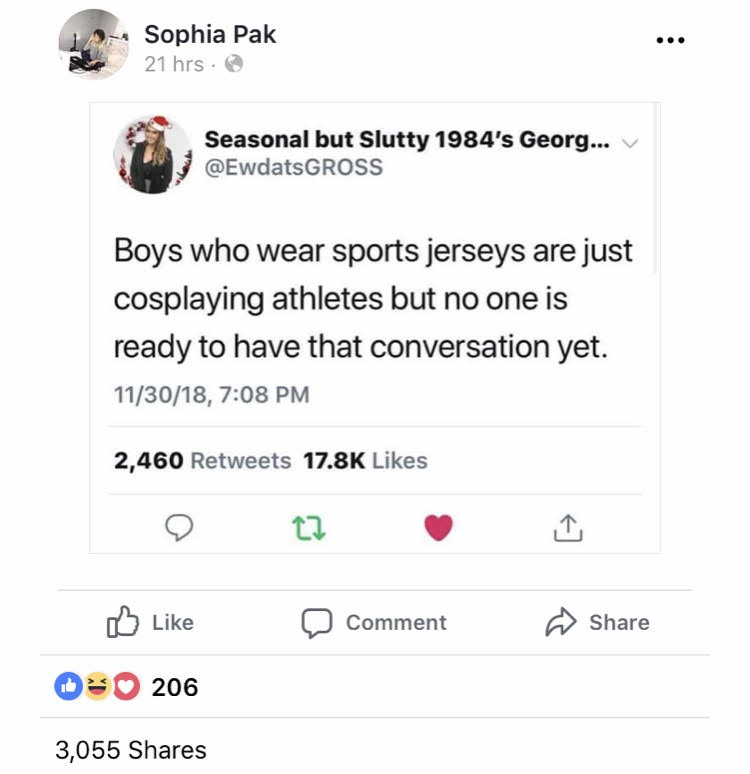Click the green retweet icon

[304, 528]
